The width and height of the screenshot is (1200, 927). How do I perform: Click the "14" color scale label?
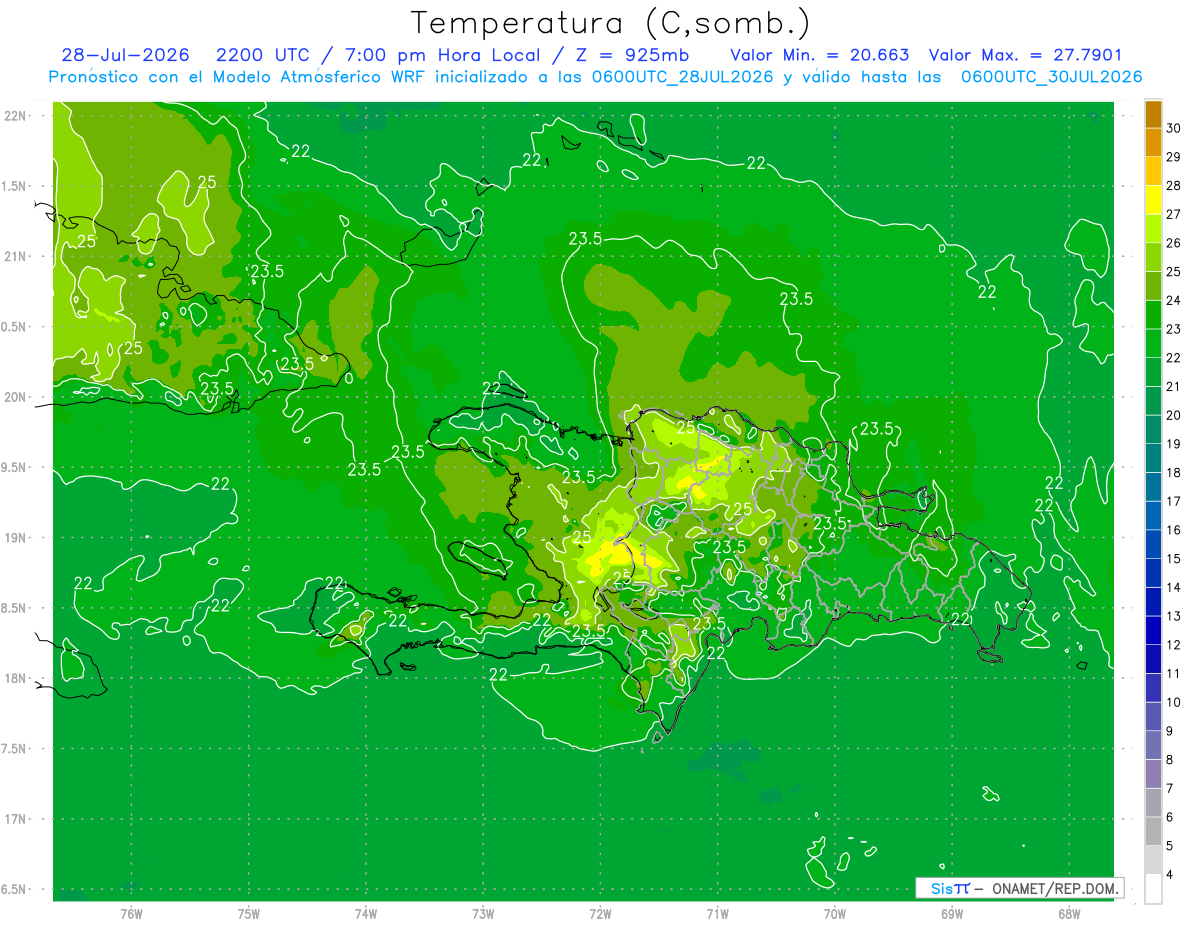point(1175,587)
